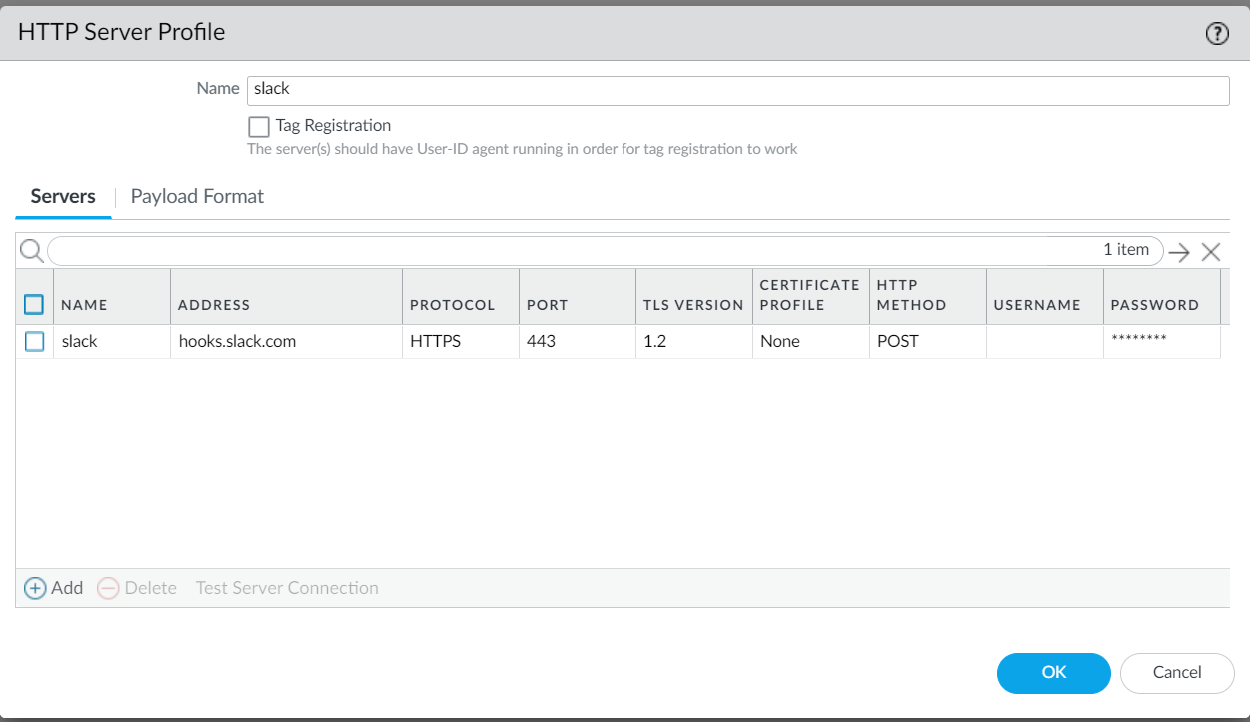This screenshot has height=722, width=1250.
Task: Enable the Tag Registration checkbox
Action: coord(259,127)
